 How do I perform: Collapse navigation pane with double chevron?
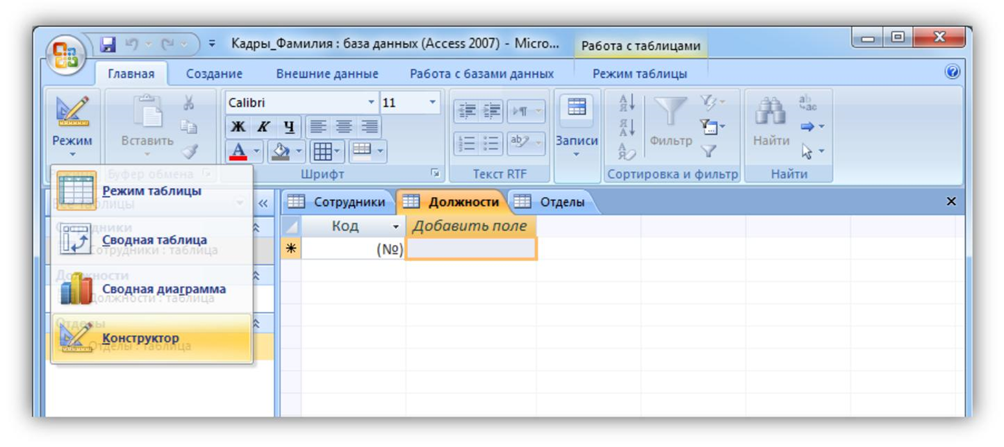click(263, 203)
